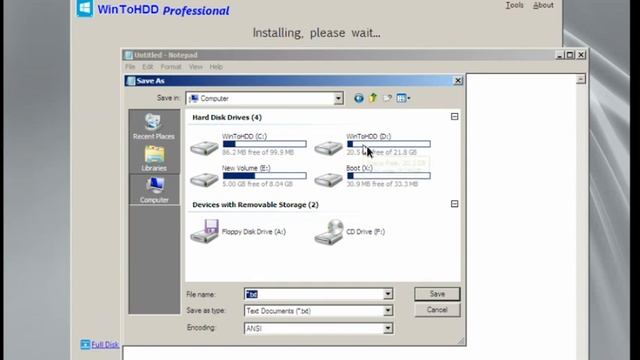This screenshot has width=640, height=360.
Task: Click the Save button
Action: [x=437, y=294]
